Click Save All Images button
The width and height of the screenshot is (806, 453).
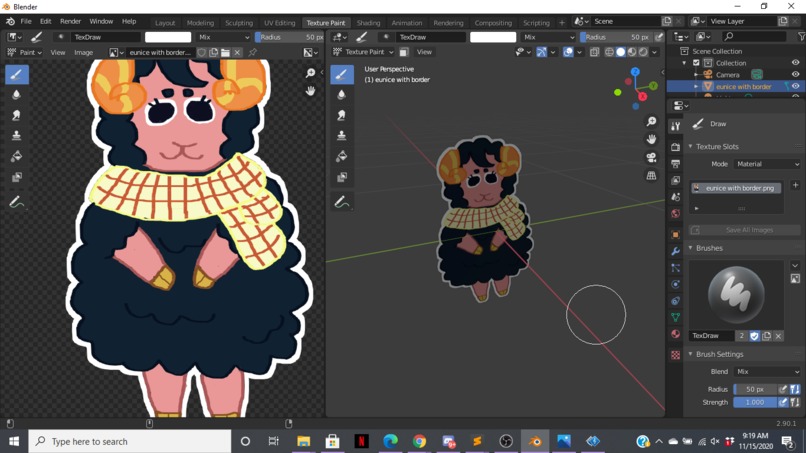click(x=745, y=230)
